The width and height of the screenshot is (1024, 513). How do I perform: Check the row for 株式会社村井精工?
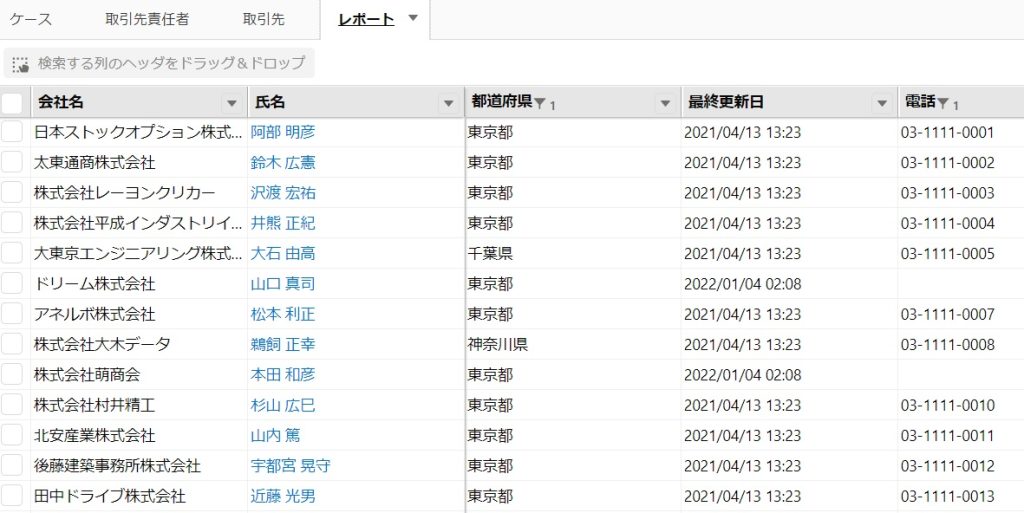[12, 405]
